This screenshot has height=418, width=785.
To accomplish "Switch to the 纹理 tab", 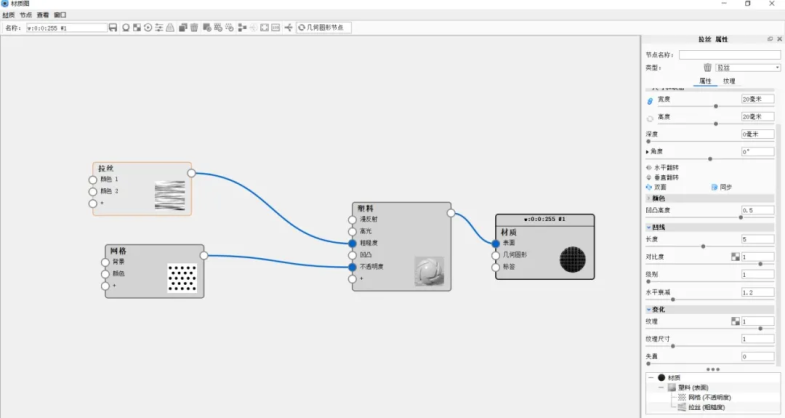I will click(729, 81).
